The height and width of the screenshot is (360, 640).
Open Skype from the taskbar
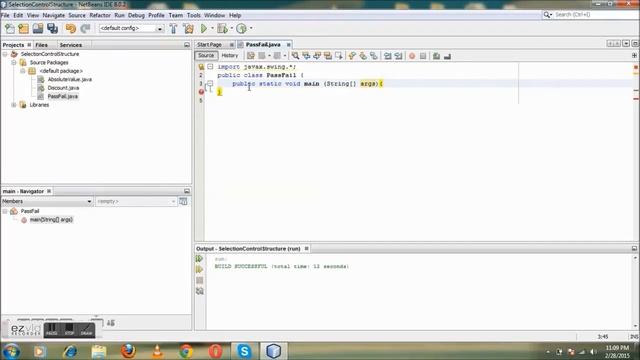click(x=244, y=351)
